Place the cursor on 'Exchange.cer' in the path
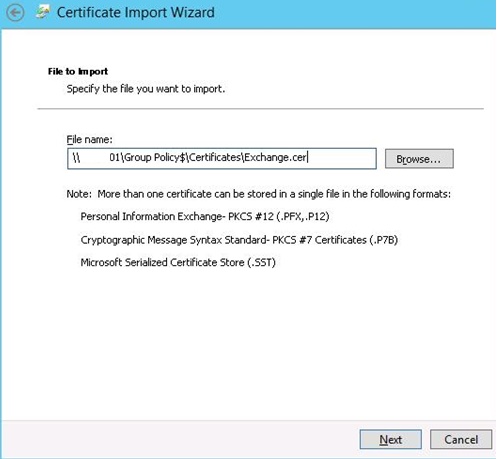The height and width of the screenshot is (459, 500). coord(275,157)
